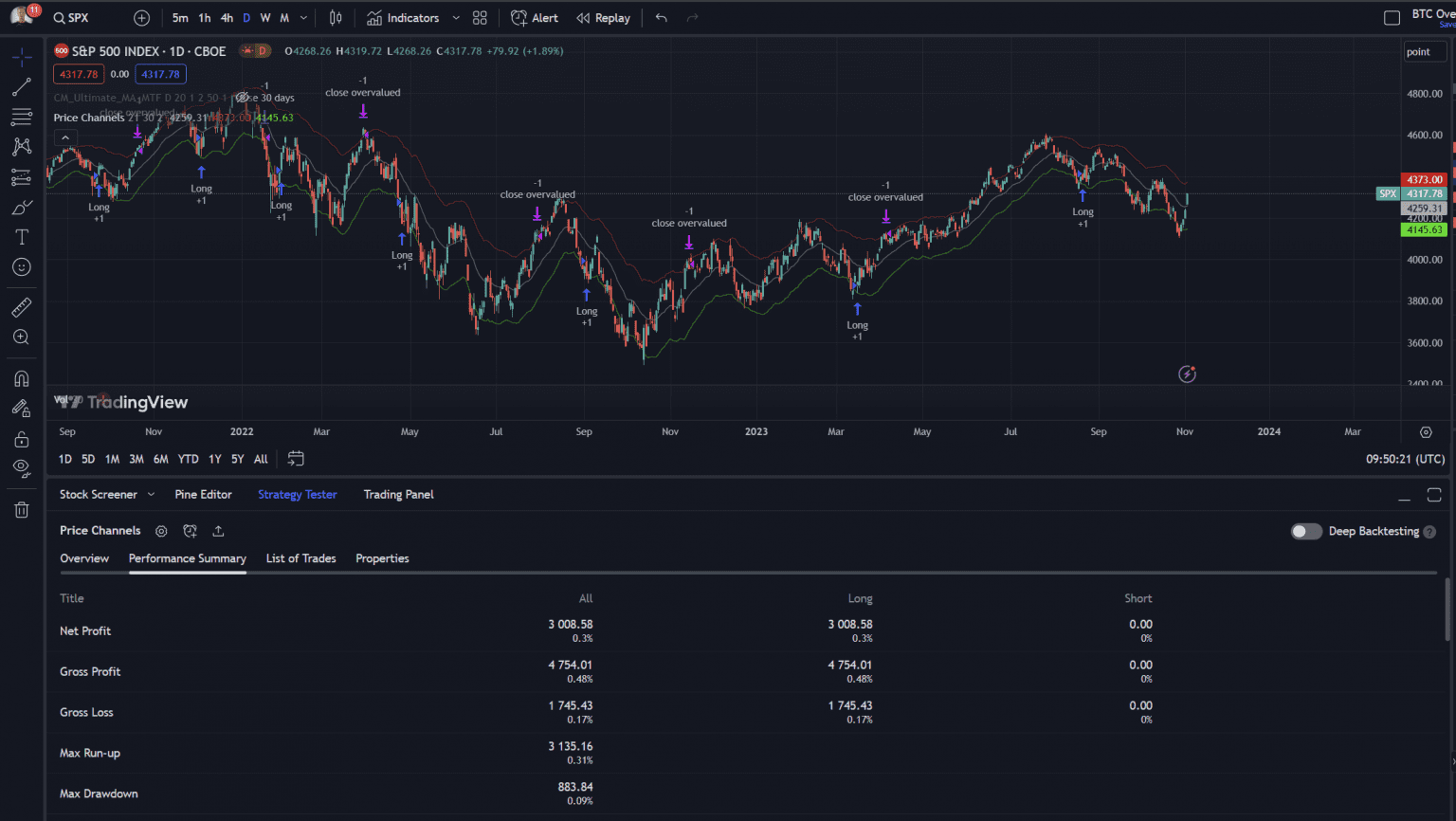Click the SPX symbol search field

pos(71,17)
